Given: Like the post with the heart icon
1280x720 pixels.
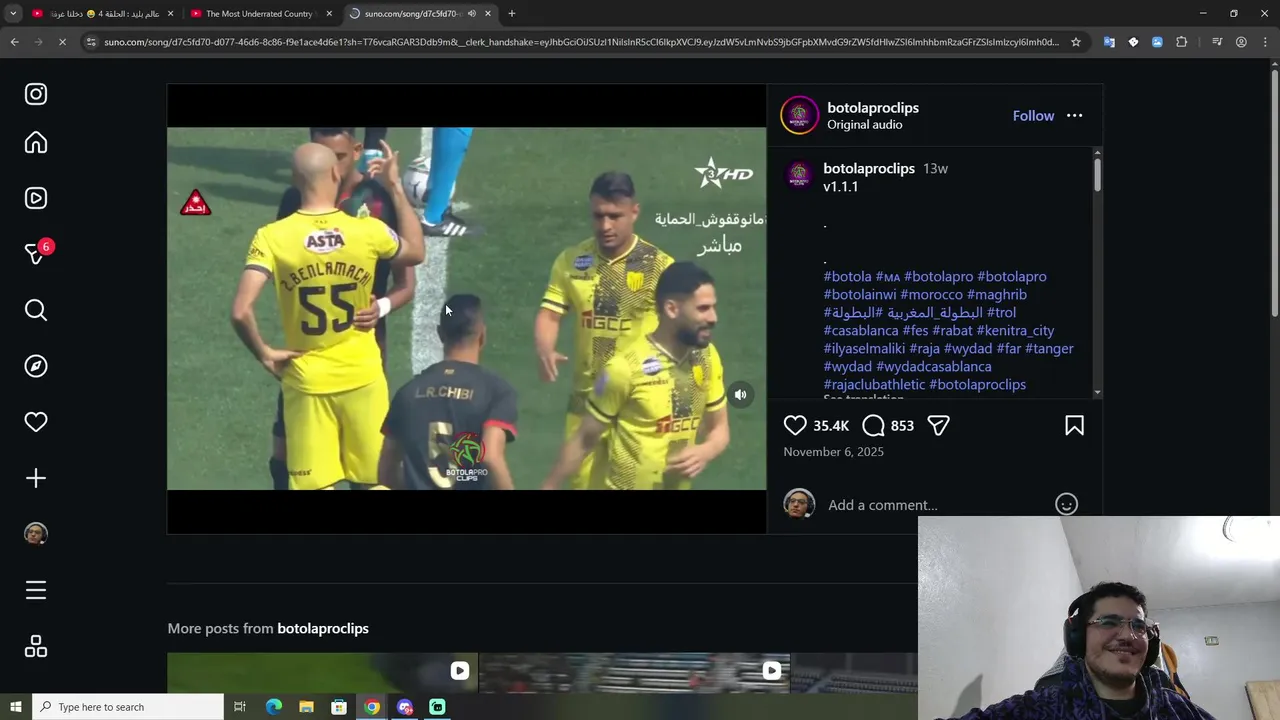Looking at the screenshot, I should click(795, 426).
